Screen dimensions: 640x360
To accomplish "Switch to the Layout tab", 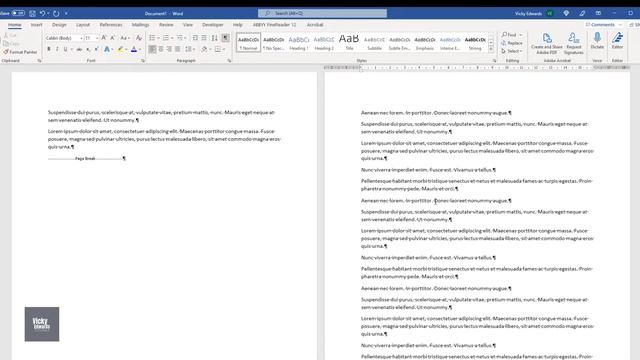I will [82, 24].
